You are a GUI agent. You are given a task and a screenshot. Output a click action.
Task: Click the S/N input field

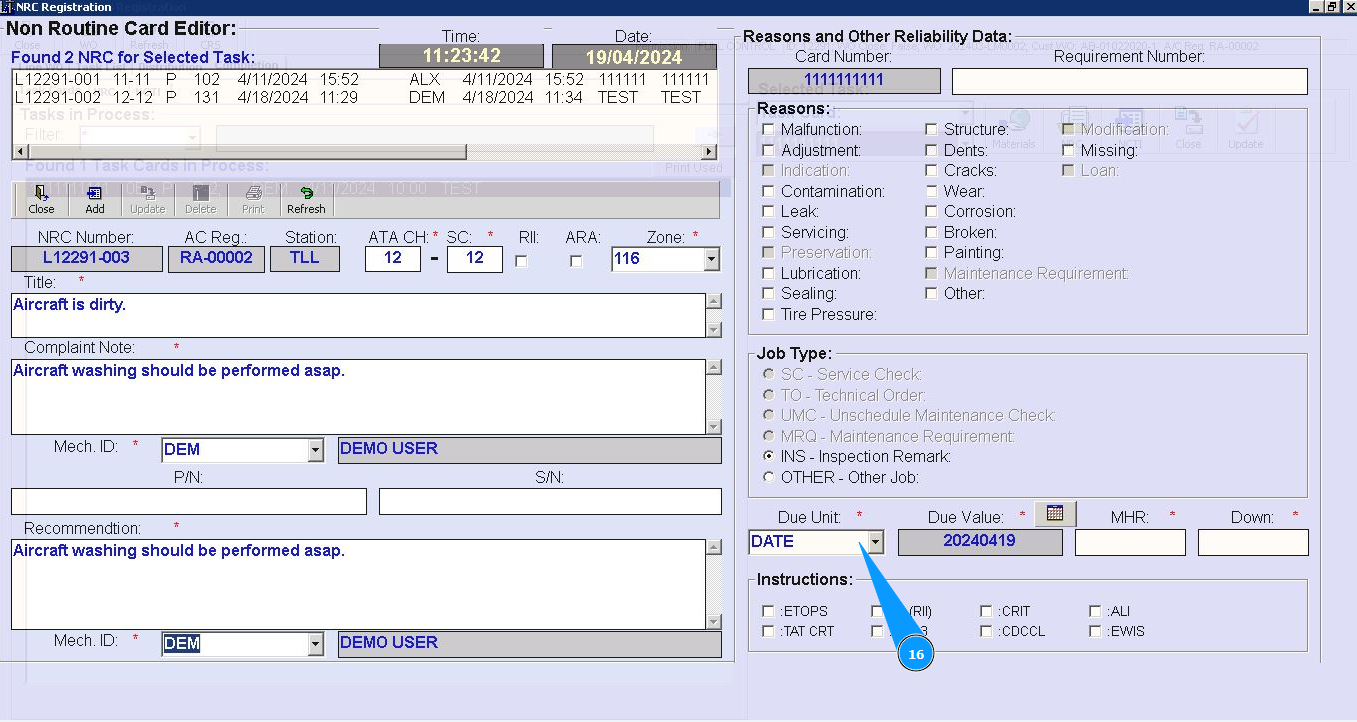(x=550, y=502)
